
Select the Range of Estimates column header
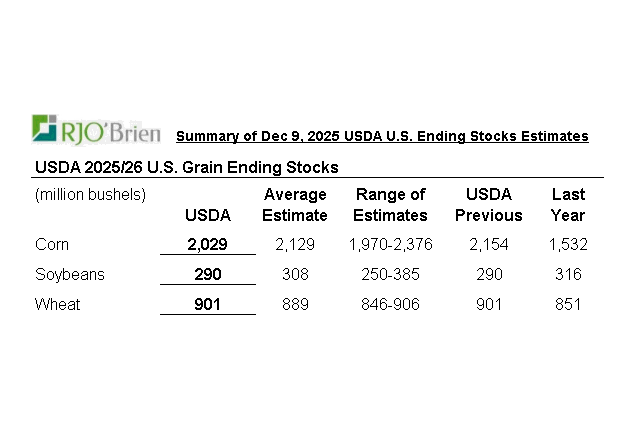(x=390, y=204)
